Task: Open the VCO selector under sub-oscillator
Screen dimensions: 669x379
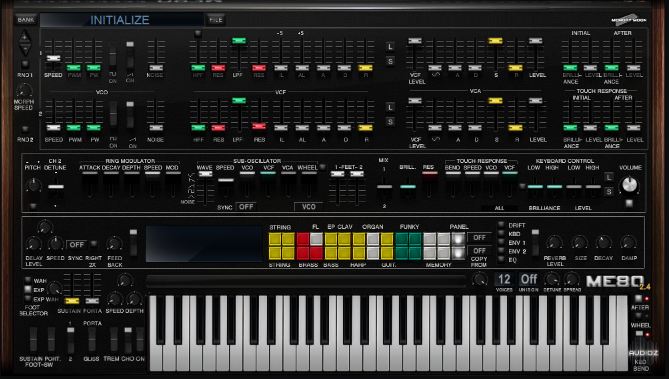Action: point(308,207)
